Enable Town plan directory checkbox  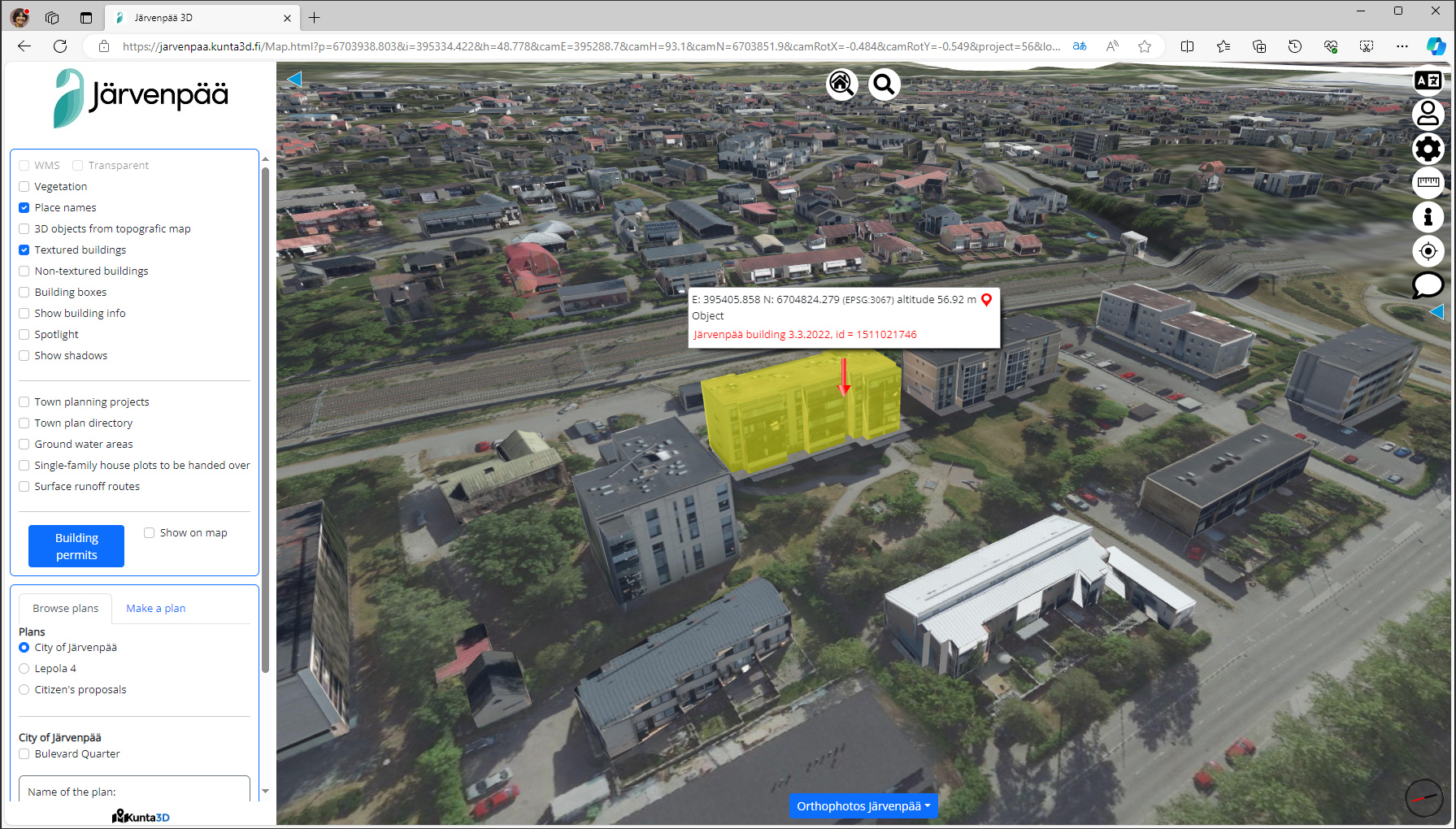(24, 423)
